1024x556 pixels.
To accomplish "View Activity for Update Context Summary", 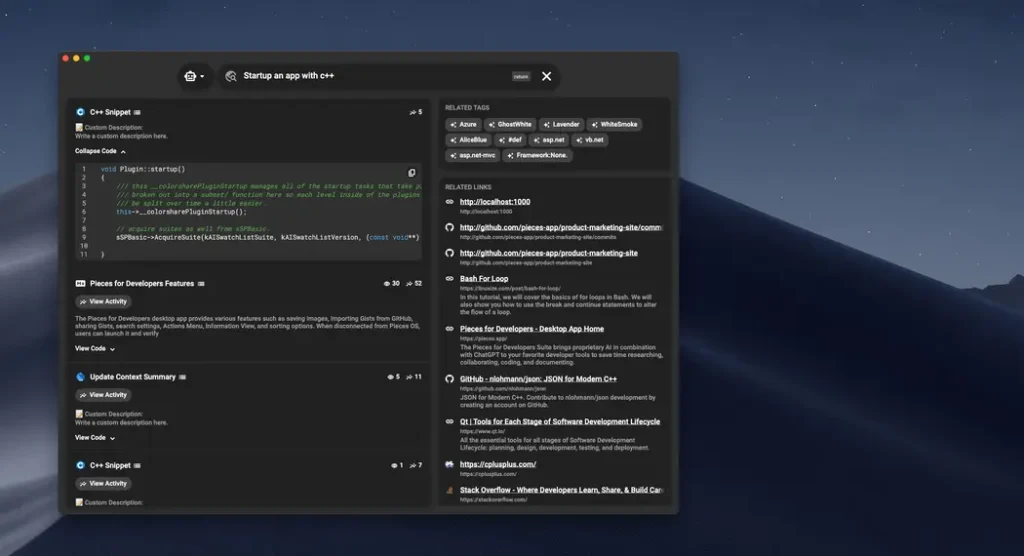I will (103, 395).
